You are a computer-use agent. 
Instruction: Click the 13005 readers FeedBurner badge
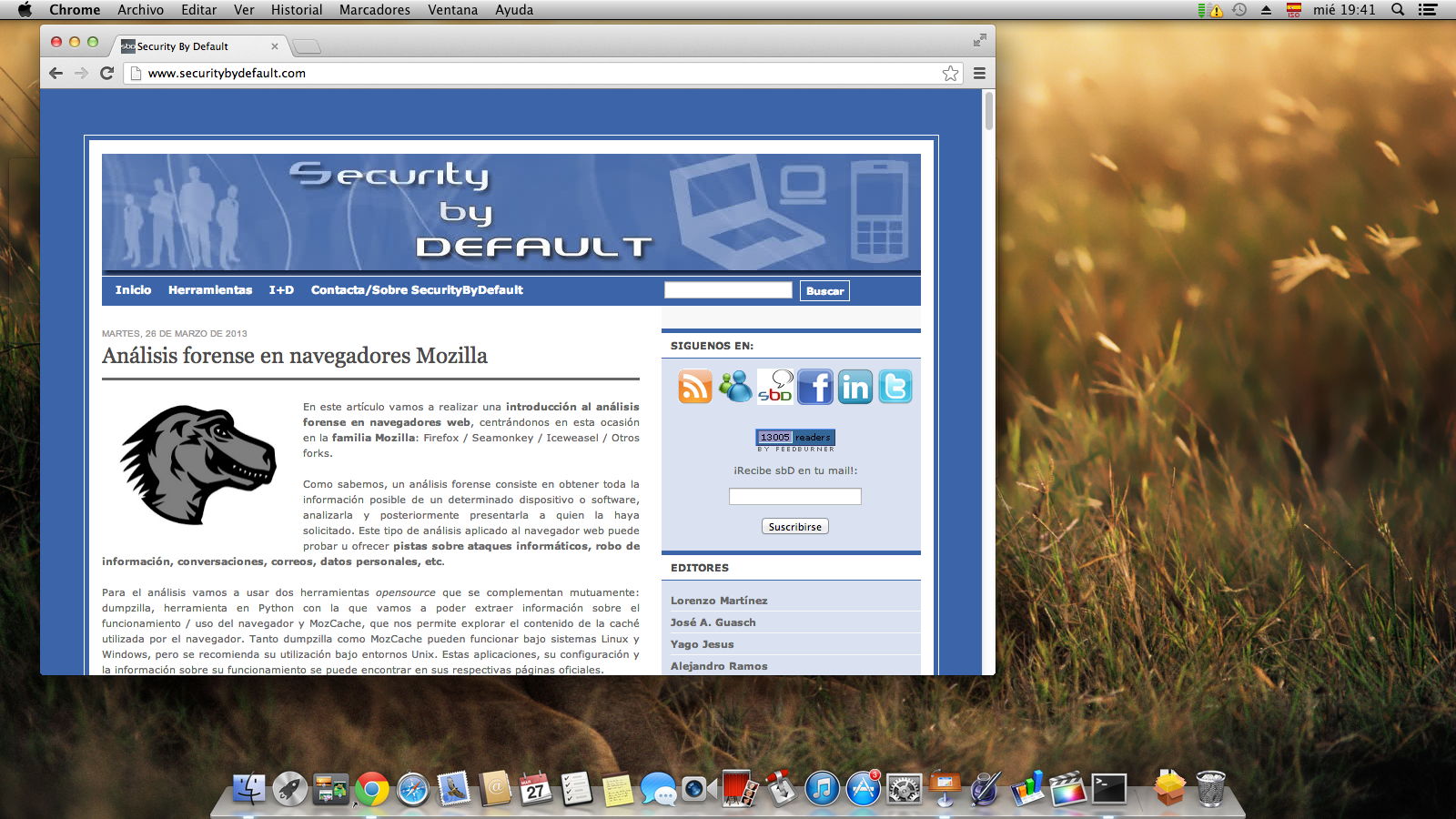click(795, 440)
